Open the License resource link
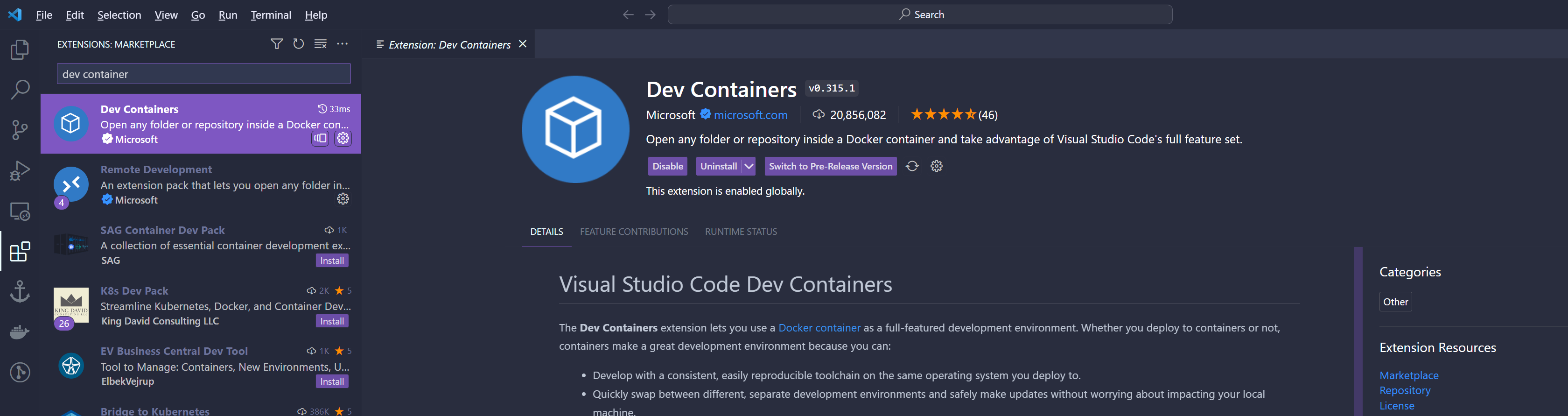Image resolution: width=1568 pixels, height=416 pixels. (x=1396, y=406)
